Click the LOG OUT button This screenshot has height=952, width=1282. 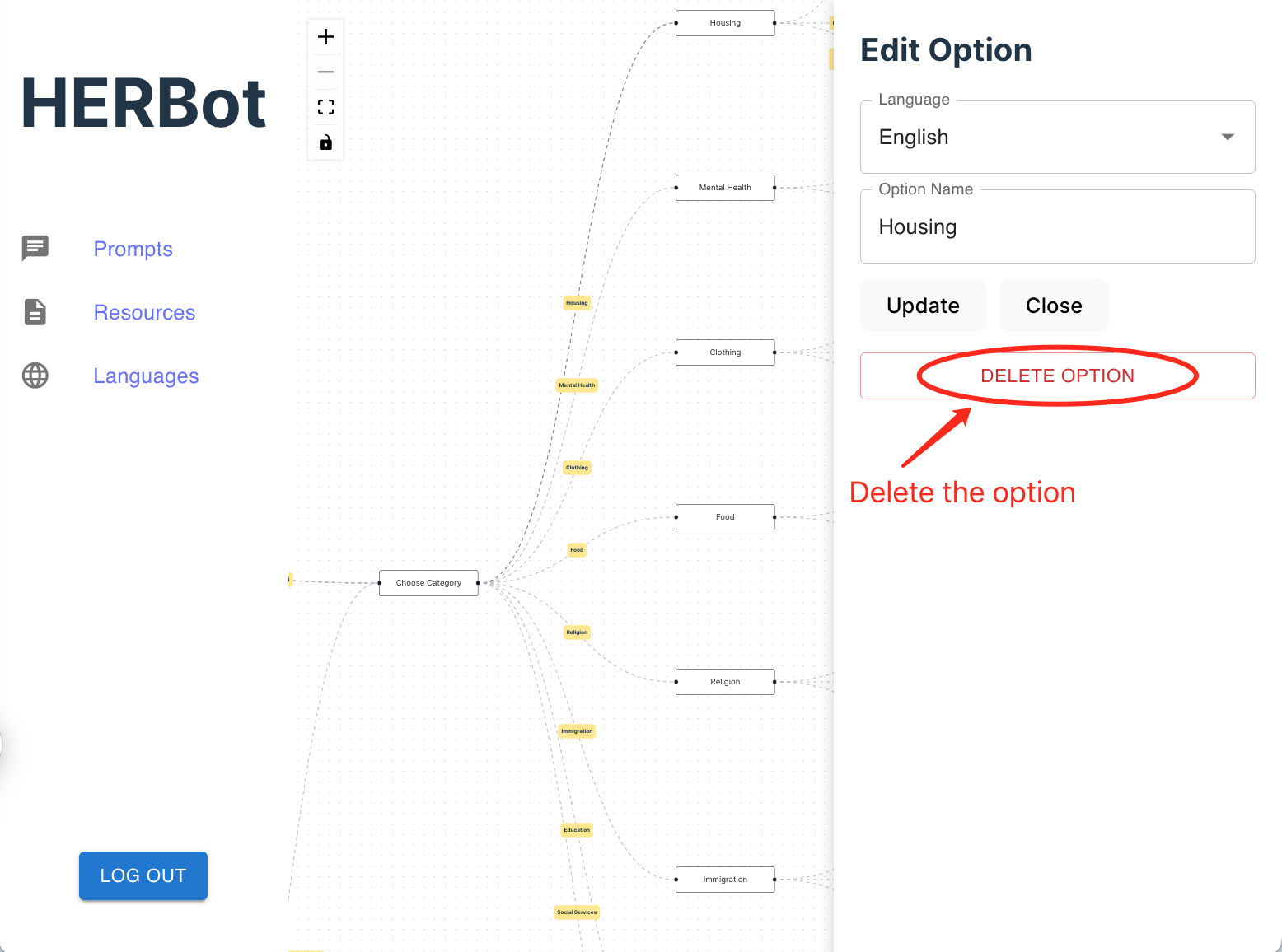[143, 875]
